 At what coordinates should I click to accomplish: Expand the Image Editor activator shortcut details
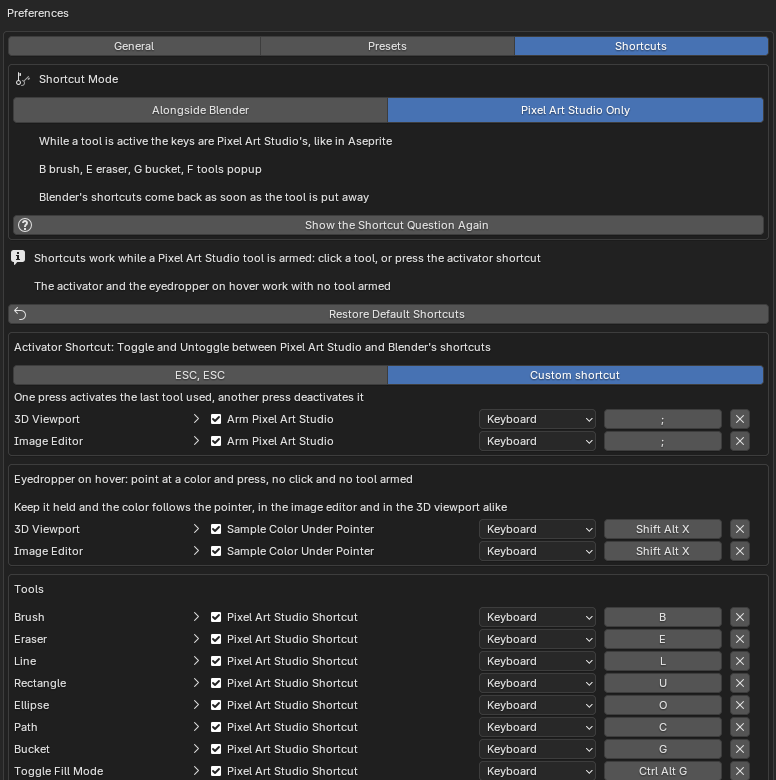coord(196,441)
